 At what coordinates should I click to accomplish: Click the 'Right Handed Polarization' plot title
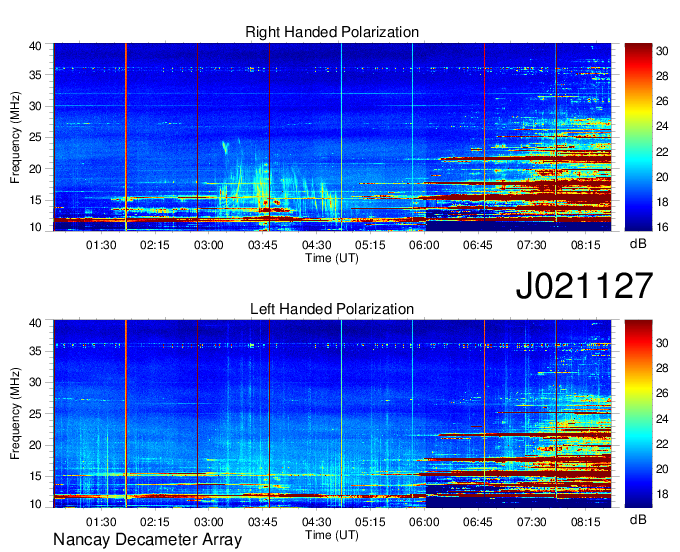pos(332,32)
